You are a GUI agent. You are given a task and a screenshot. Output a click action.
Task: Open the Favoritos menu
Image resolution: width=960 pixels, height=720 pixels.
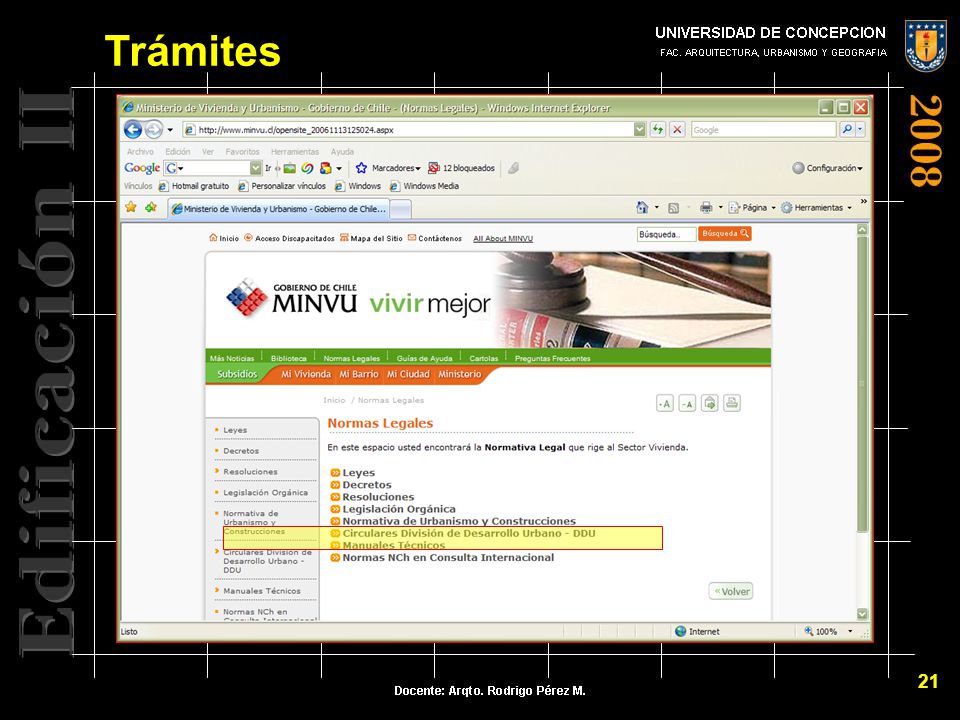[242, 151]
